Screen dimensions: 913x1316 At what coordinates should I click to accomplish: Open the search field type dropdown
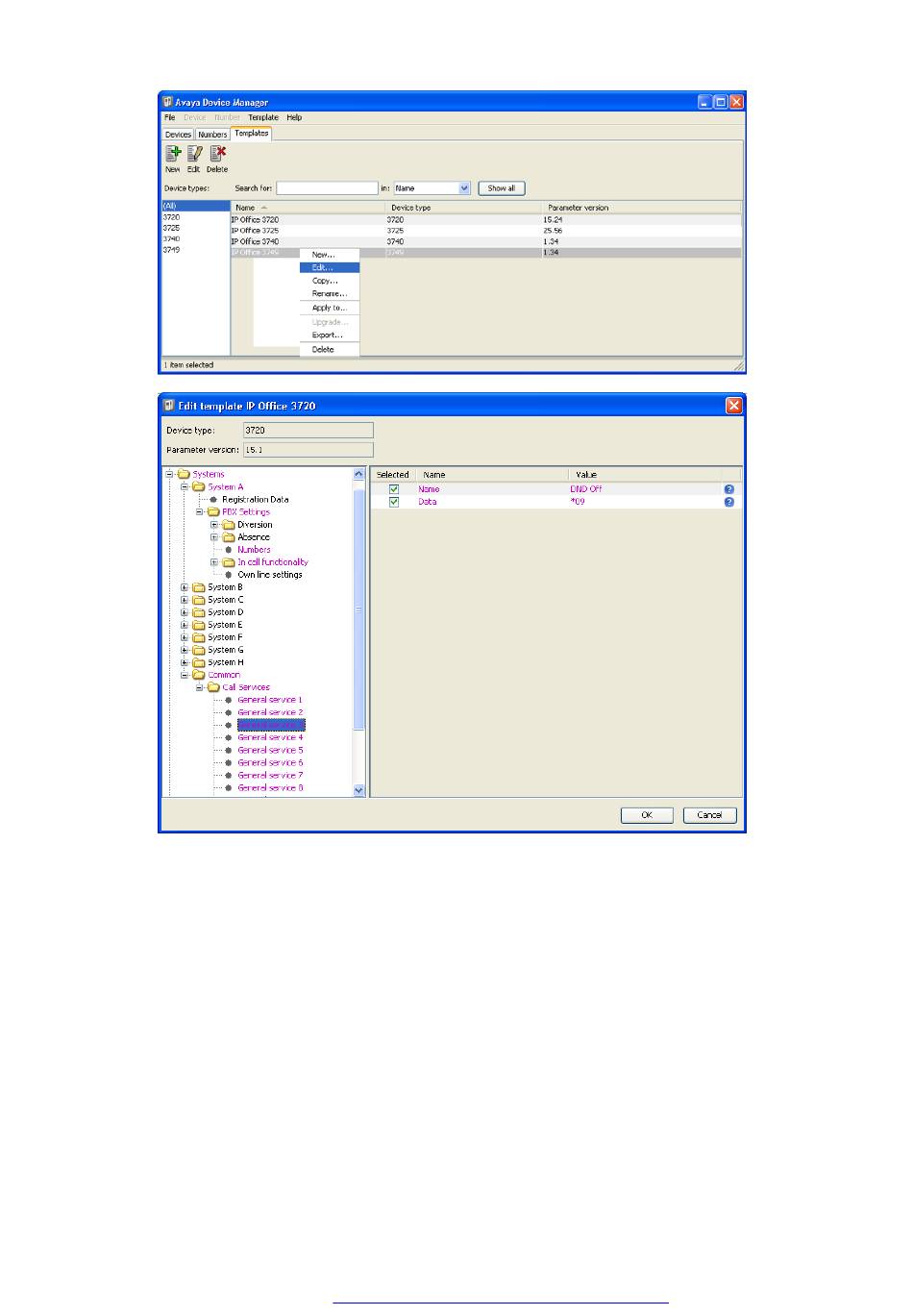click(464, 188)
